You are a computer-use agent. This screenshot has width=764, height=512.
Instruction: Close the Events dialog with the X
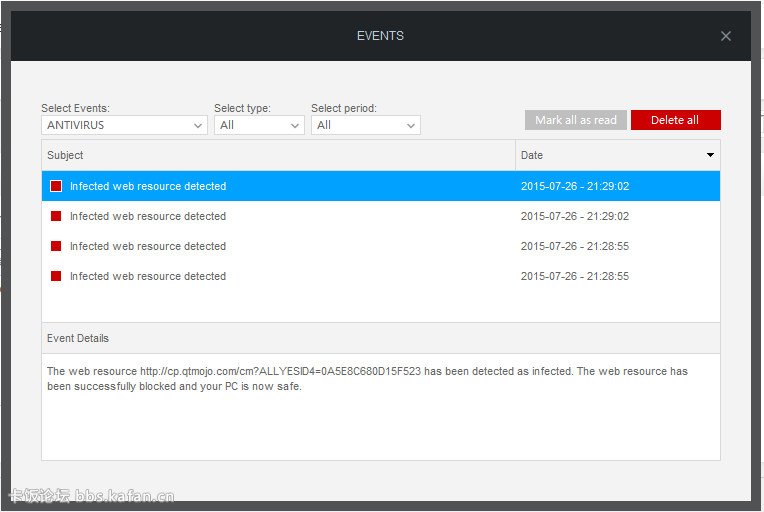click(x=726, y=36)
